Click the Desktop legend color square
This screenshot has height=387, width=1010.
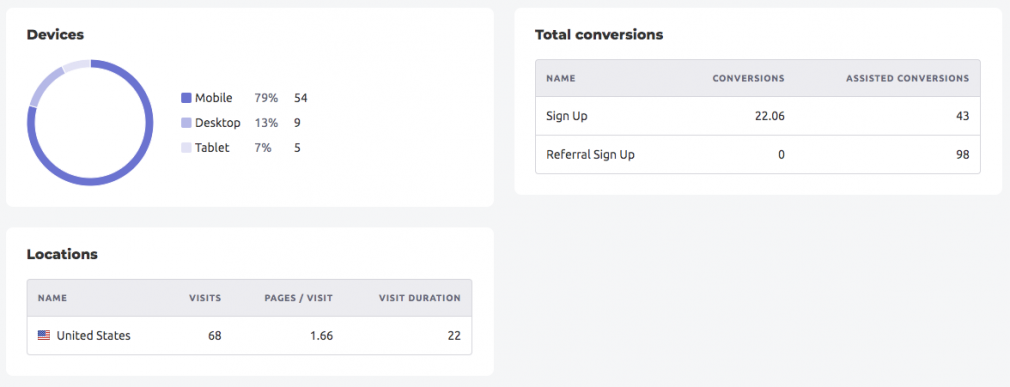click(x=186, y=122)
